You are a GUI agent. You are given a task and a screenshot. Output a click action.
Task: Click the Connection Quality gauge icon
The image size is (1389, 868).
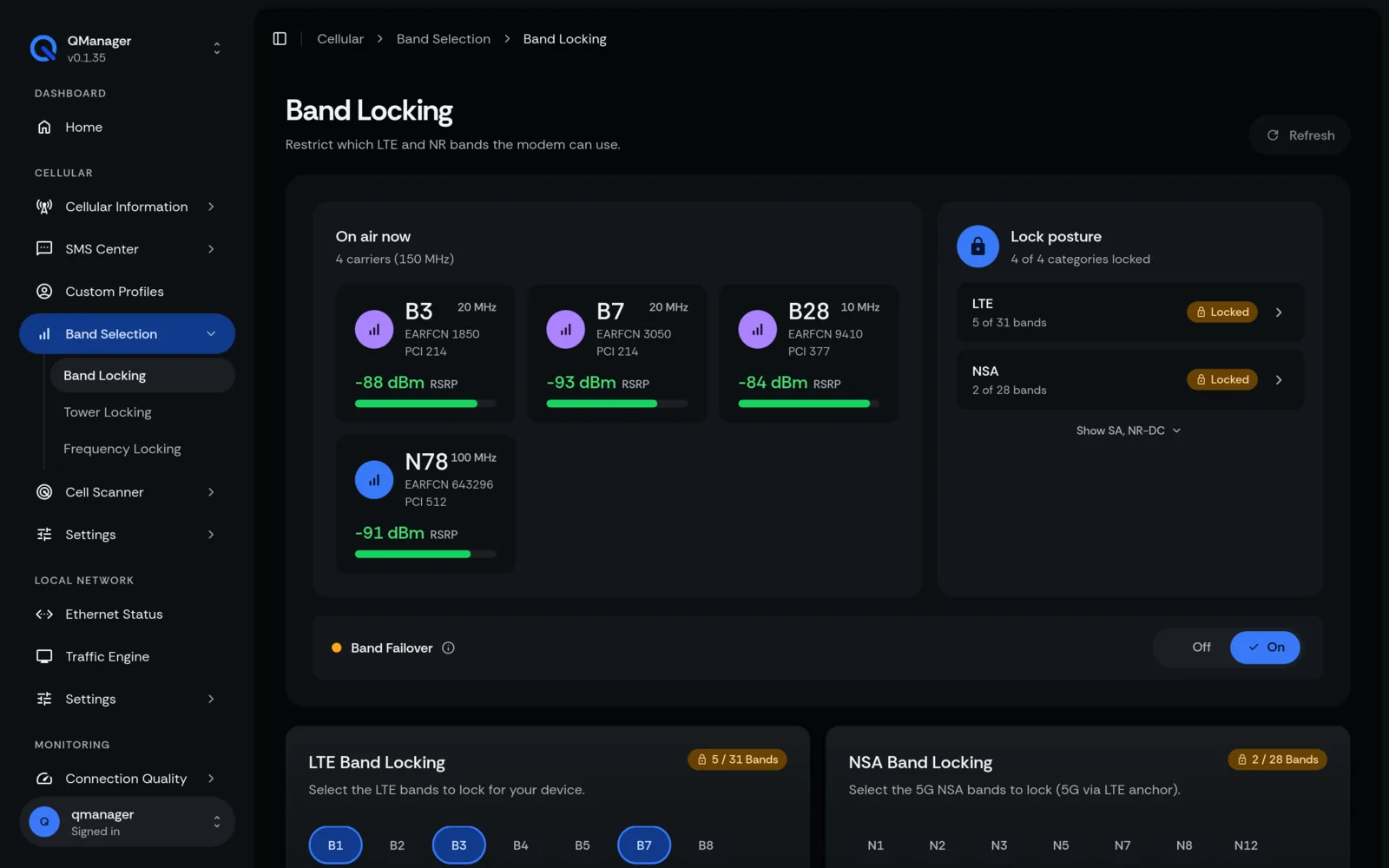point(44,779)
